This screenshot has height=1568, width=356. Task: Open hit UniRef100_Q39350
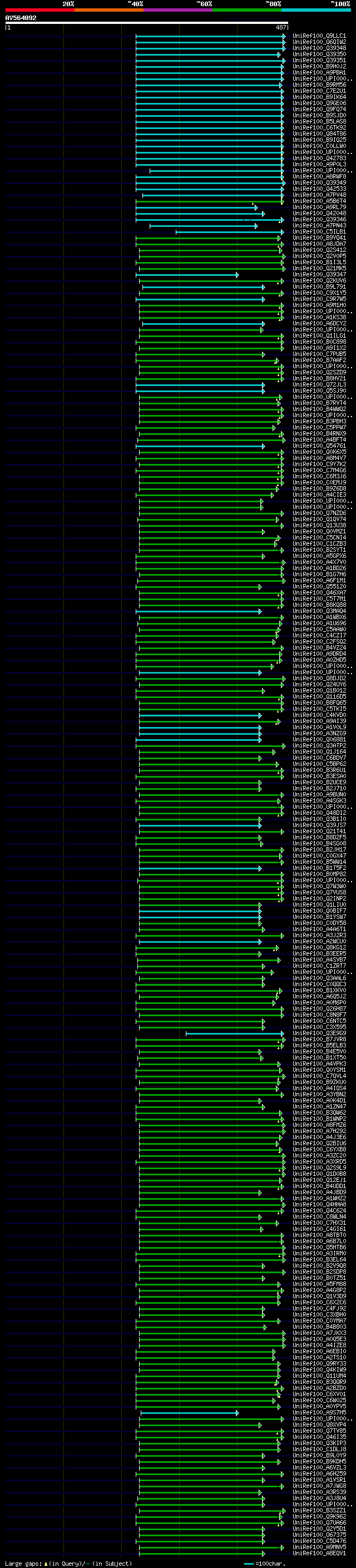pyautogui.click(x=319, y=54)
